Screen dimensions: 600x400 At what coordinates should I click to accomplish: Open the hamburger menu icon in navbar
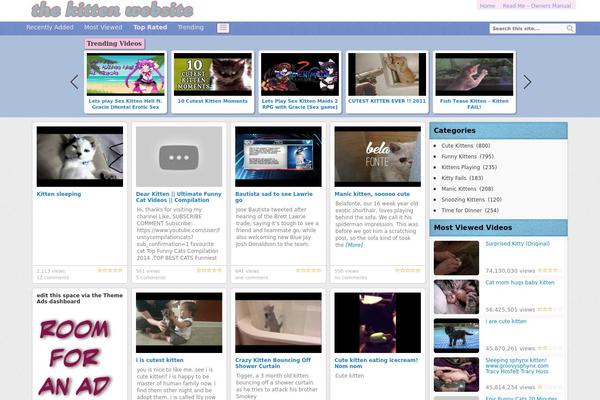pos(223,28)
